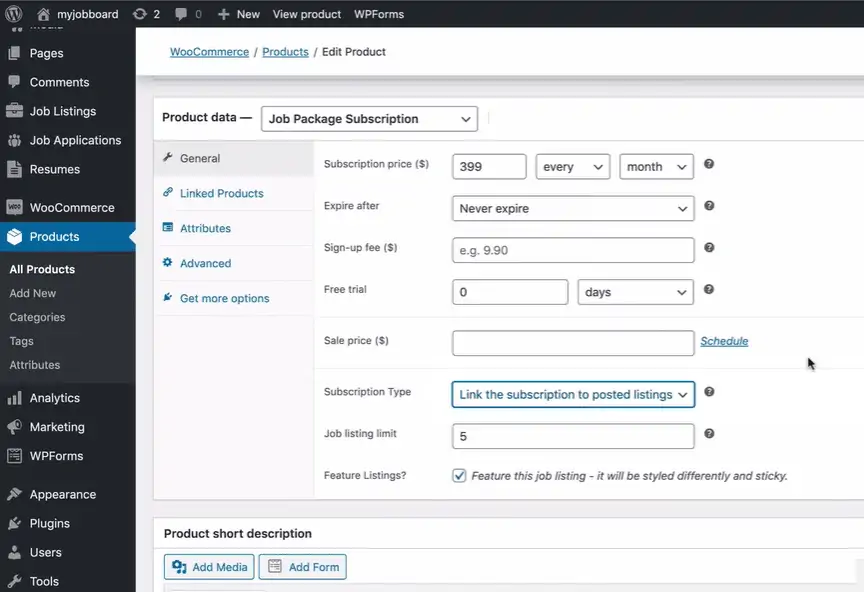This screenshot has width=864, height=592.
Task: Click help icon beside Job listing limit
Action: pyautogui.click(x=709, y=434)
